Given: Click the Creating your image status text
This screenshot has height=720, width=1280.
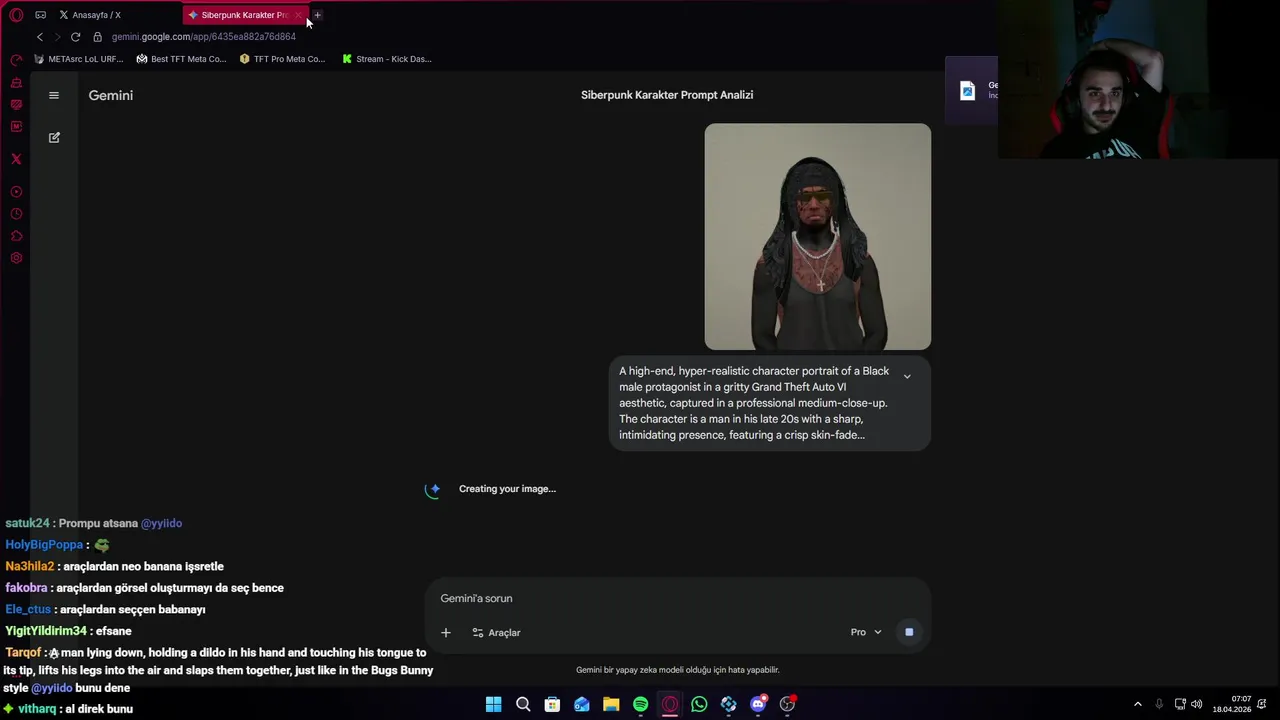Looking at the screenshot, I should point(507,489).
